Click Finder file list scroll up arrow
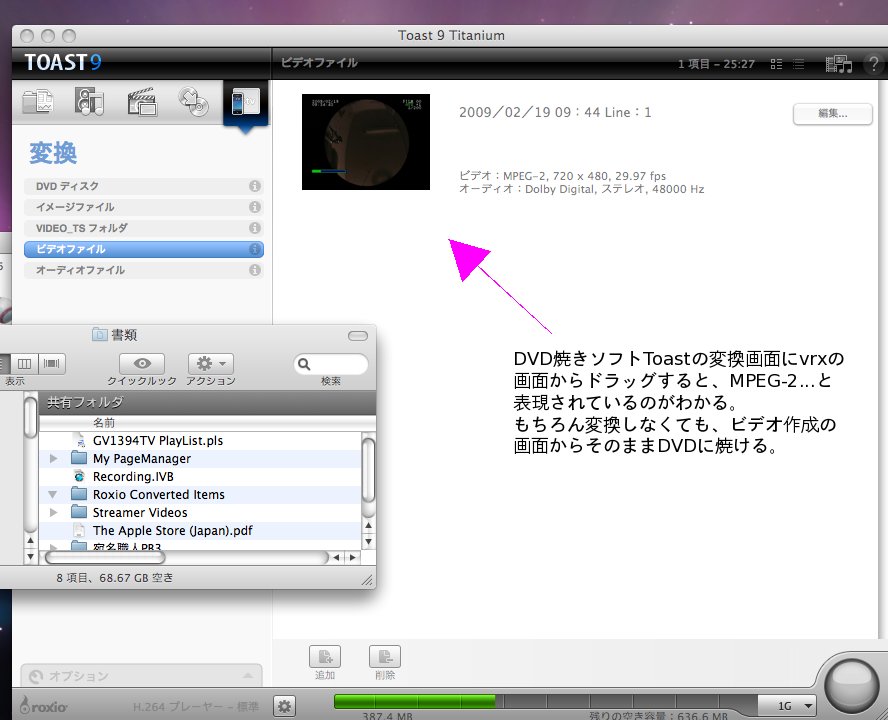This screenshot has height=720, width=888. (x=369, y=525)
